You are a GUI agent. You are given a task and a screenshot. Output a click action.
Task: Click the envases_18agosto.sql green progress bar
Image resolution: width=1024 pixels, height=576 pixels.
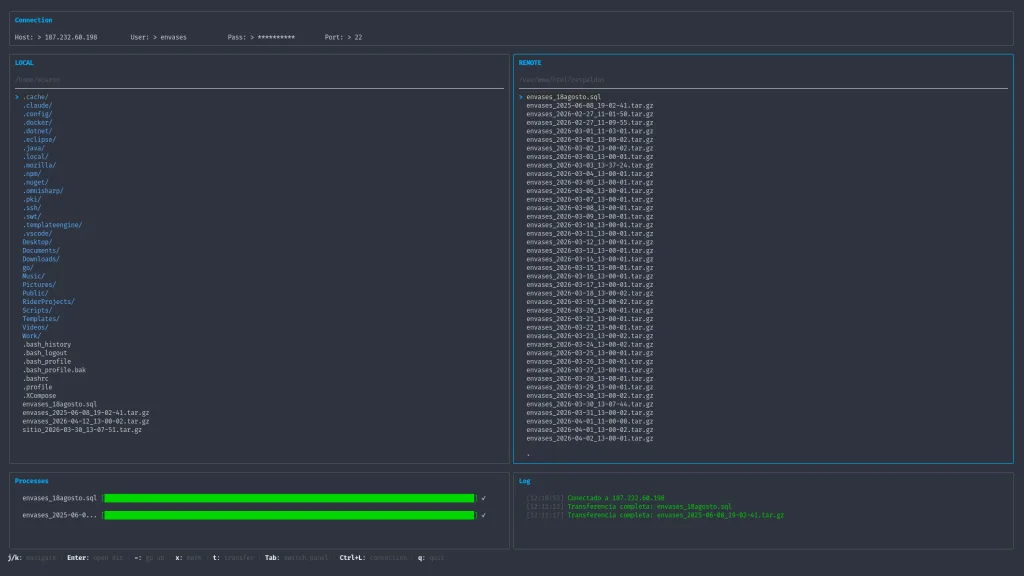tap(289, 498)
